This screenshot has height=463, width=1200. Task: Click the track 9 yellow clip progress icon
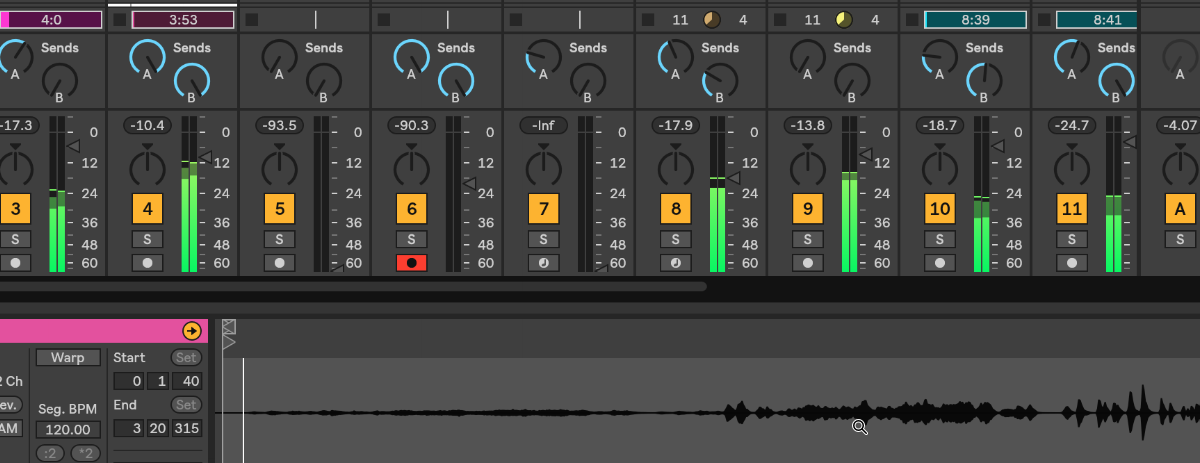(x=844, y=20)
